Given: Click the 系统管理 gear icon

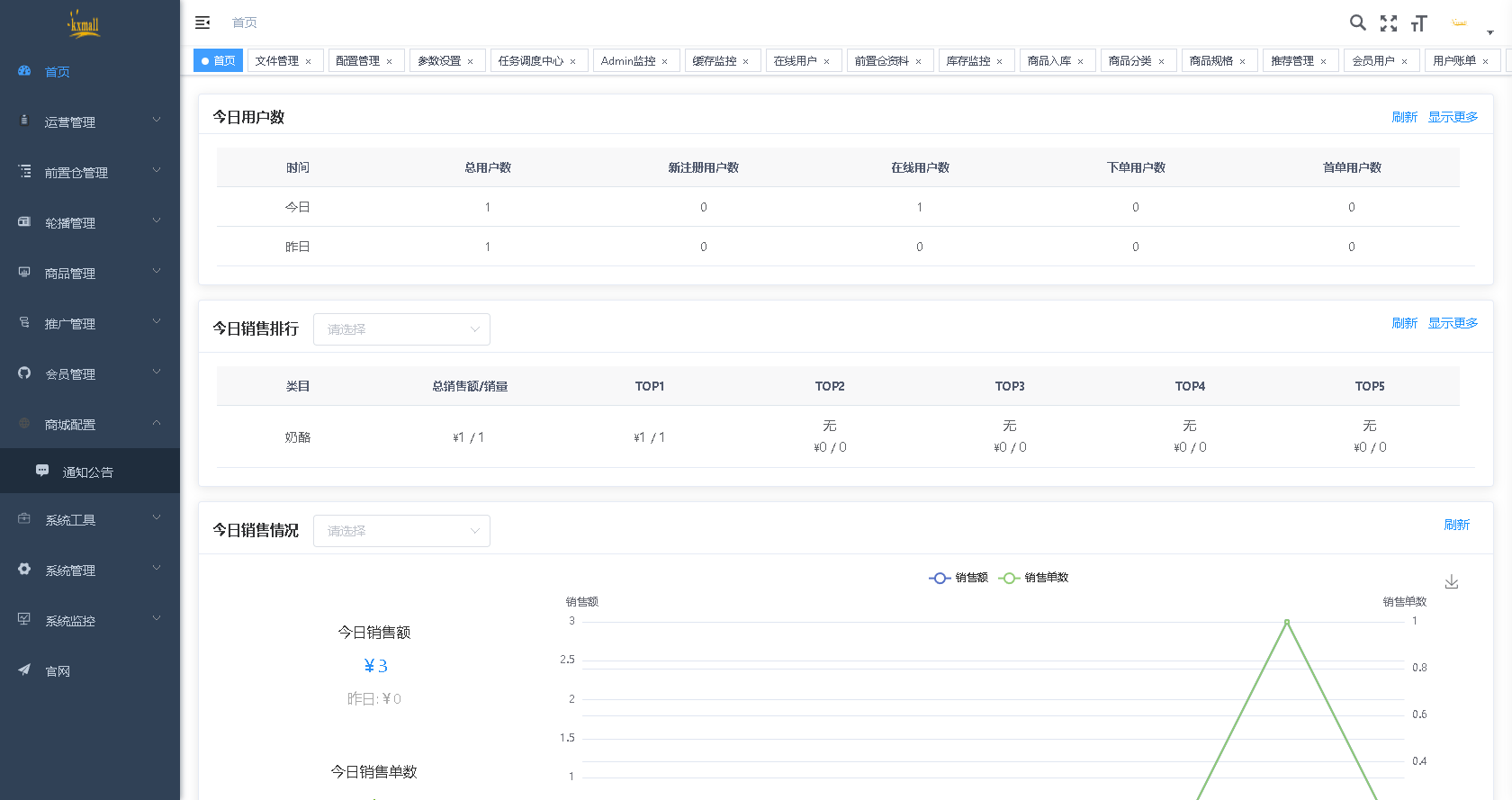Looking at the screenshot, I should [24, 569].
